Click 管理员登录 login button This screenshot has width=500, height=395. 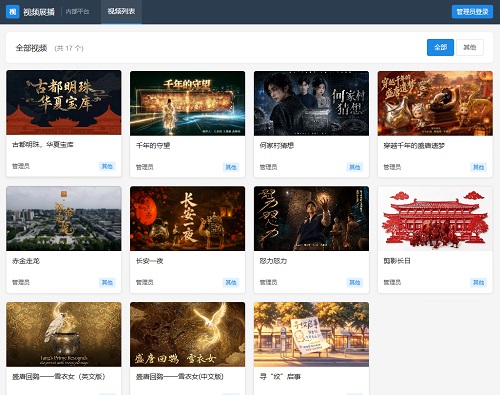click(472, 12)
